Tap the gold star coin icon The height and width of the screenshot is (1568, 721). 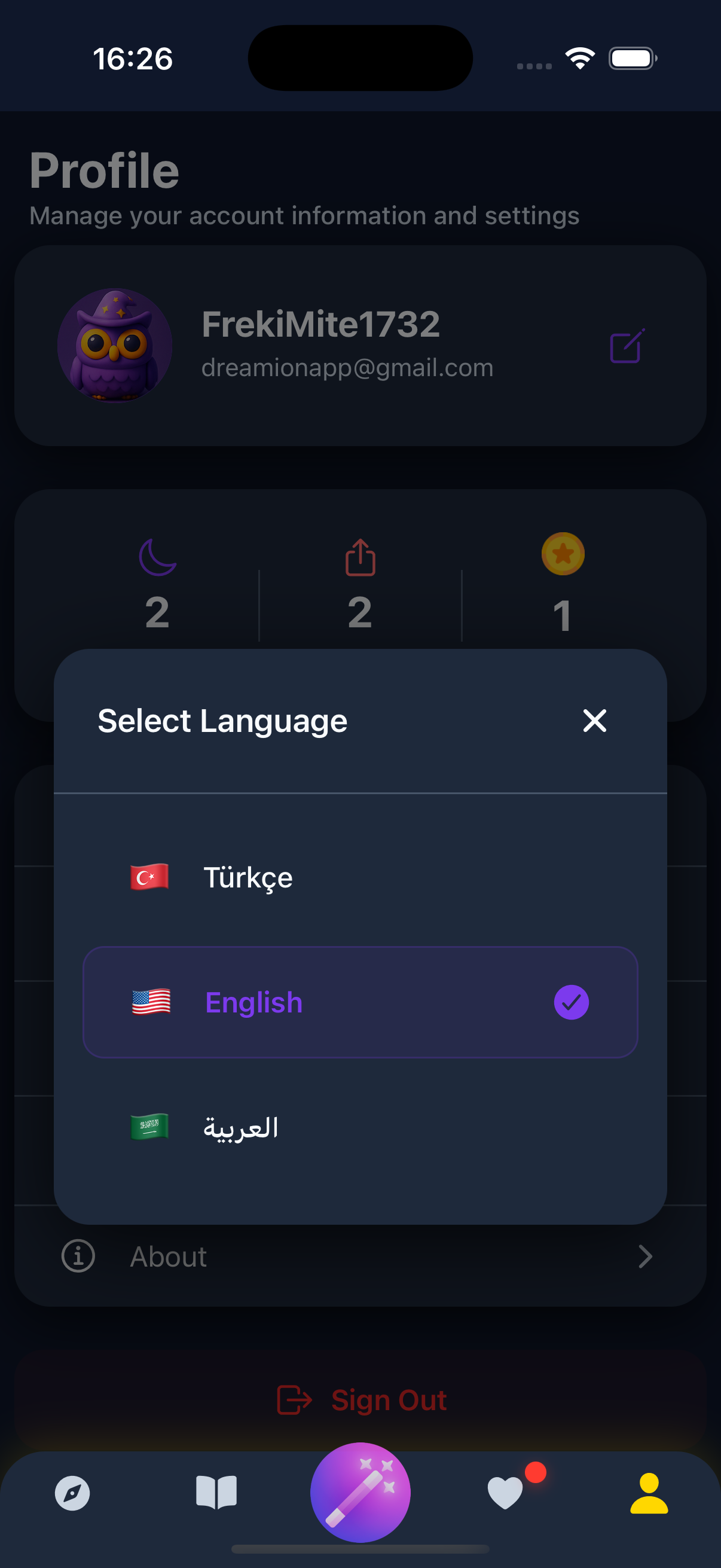pos(563,554)
